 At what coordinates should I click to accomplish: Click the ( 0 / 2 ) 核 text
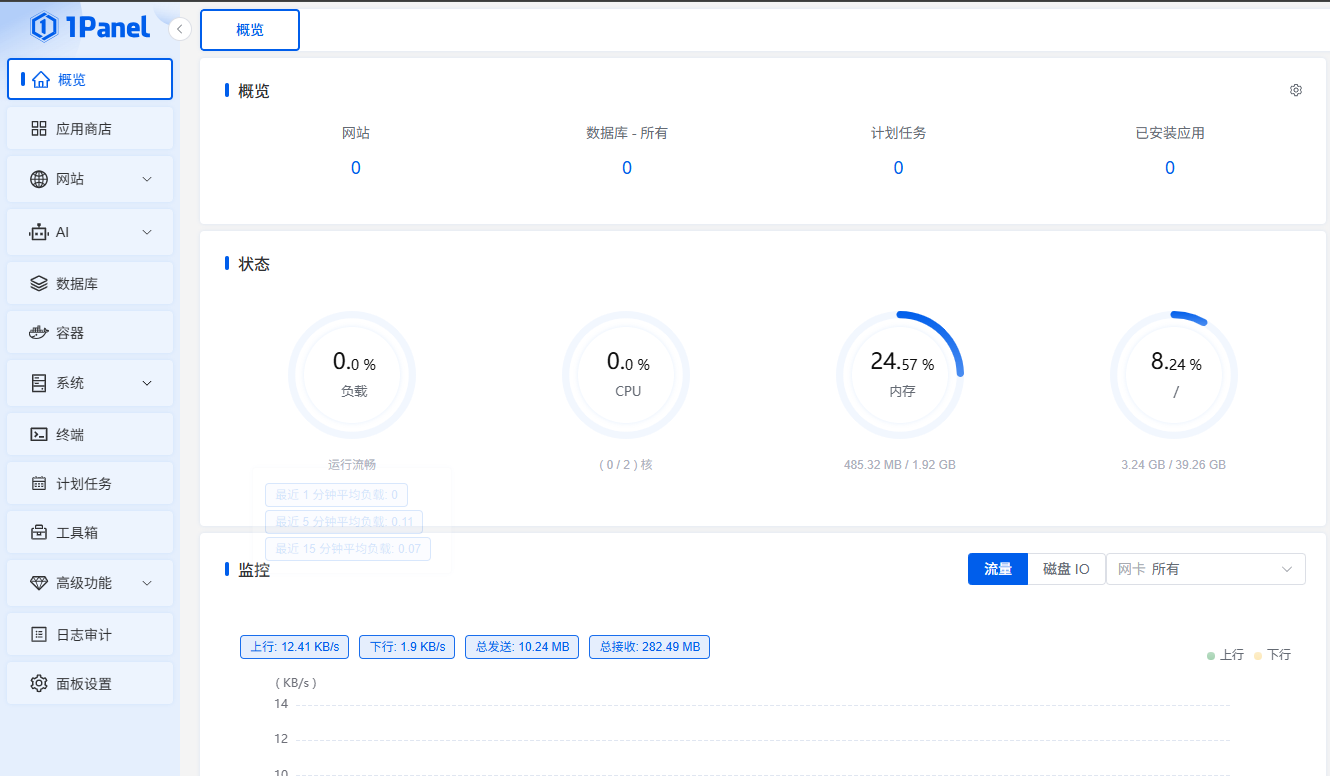point(626,465)
